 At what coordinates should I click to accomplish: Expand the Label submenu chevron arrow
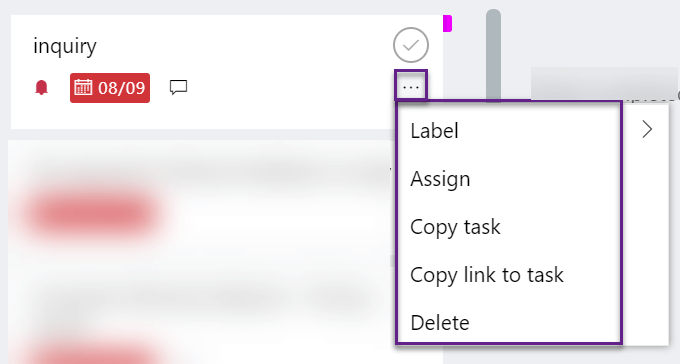(647, 129)
